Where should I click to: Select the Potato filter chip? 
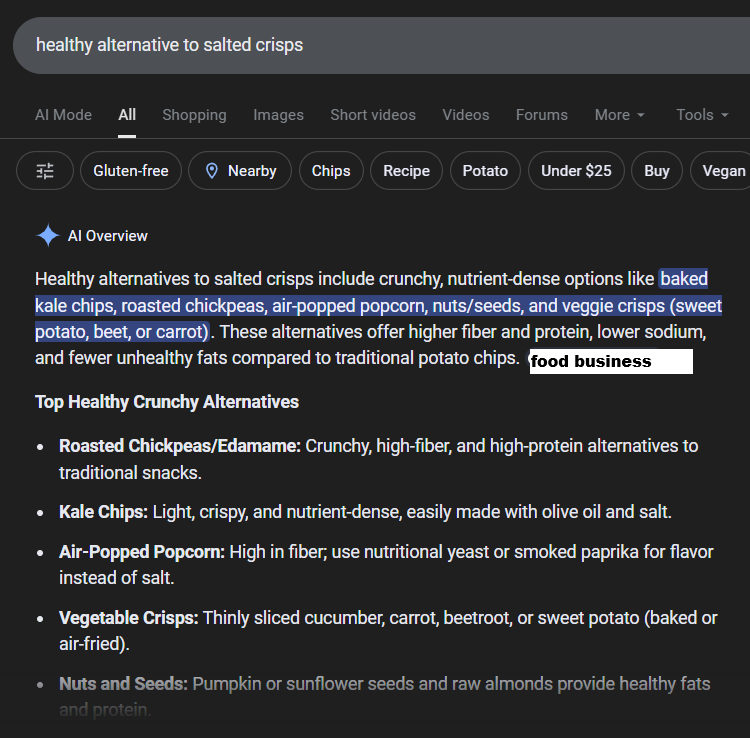485,171
